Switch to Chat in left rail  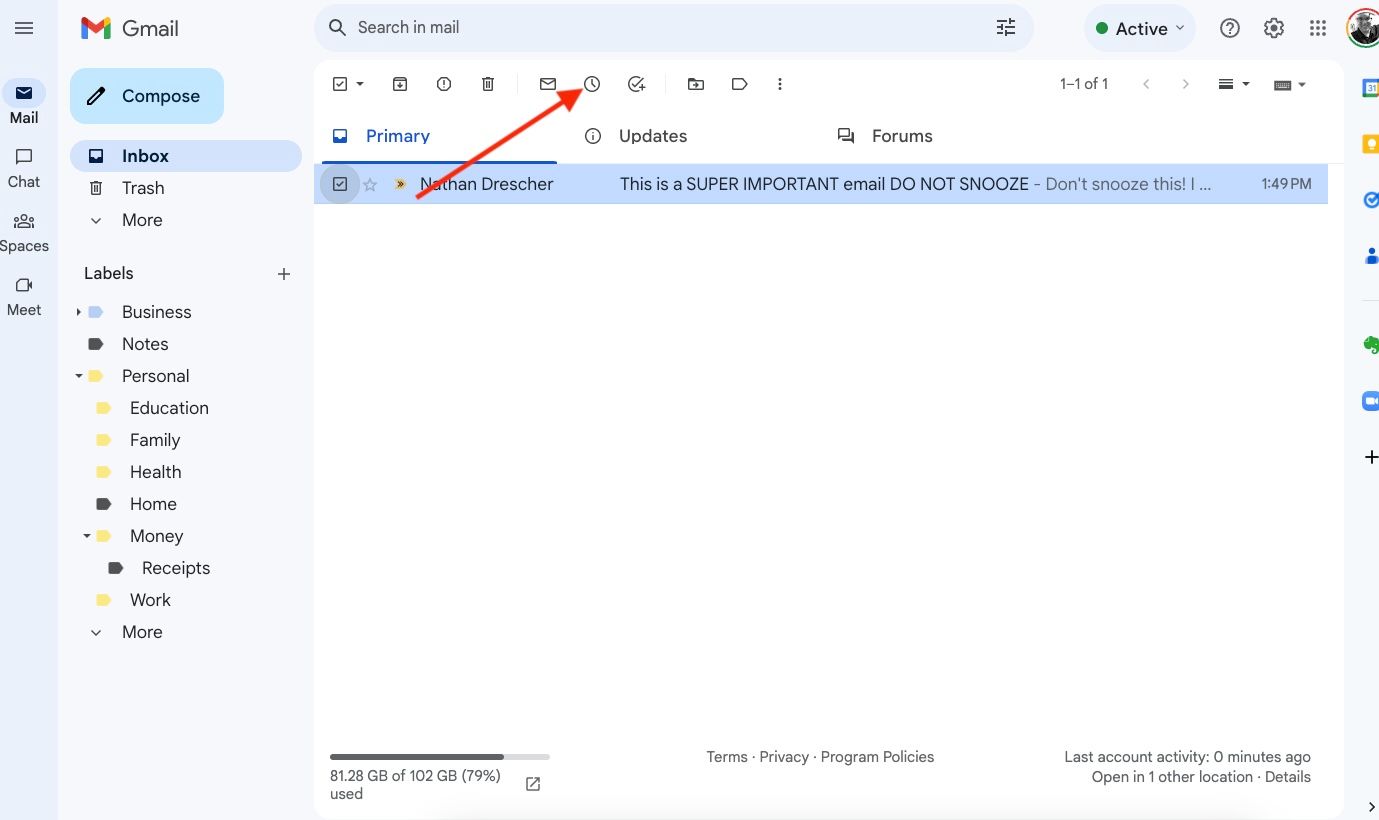(24, 167)
